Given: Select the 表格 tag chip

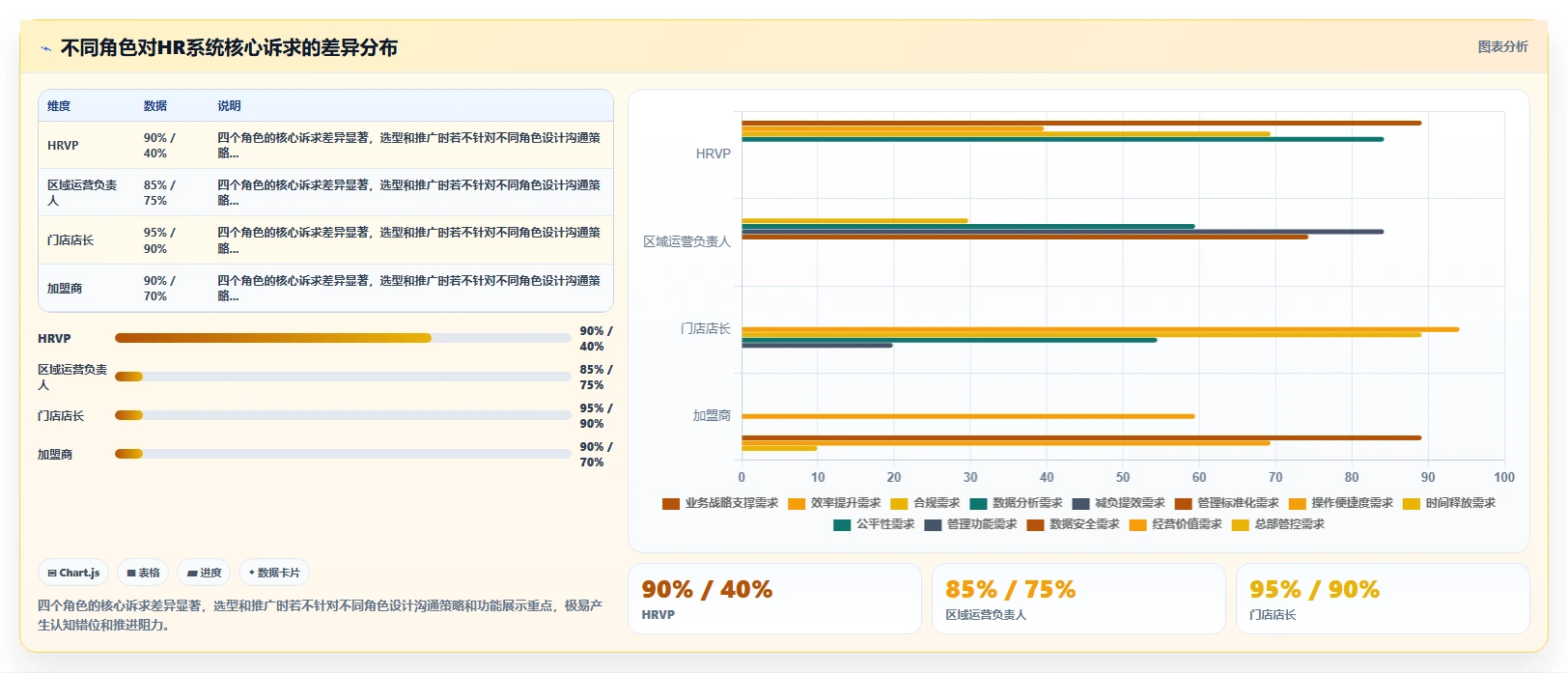Looking at the screenshot, I should pyautogui.click(x=144, y=573).
